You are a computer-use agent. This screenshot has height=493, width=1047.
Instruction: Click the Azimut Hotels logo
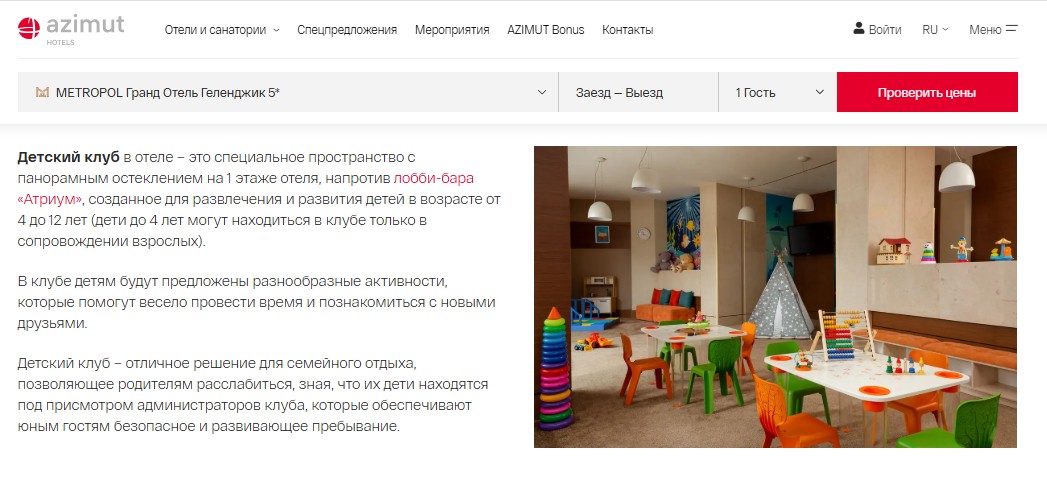point(71,29)
